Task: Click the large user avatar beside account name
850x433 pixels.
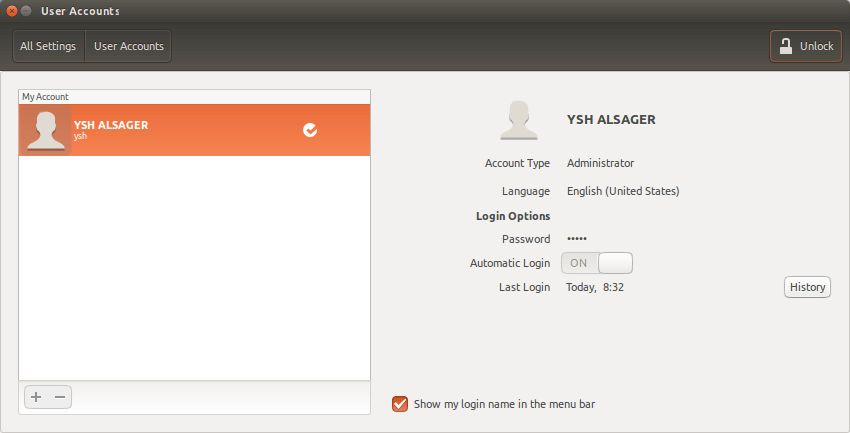Action: (x=519, y=120)
